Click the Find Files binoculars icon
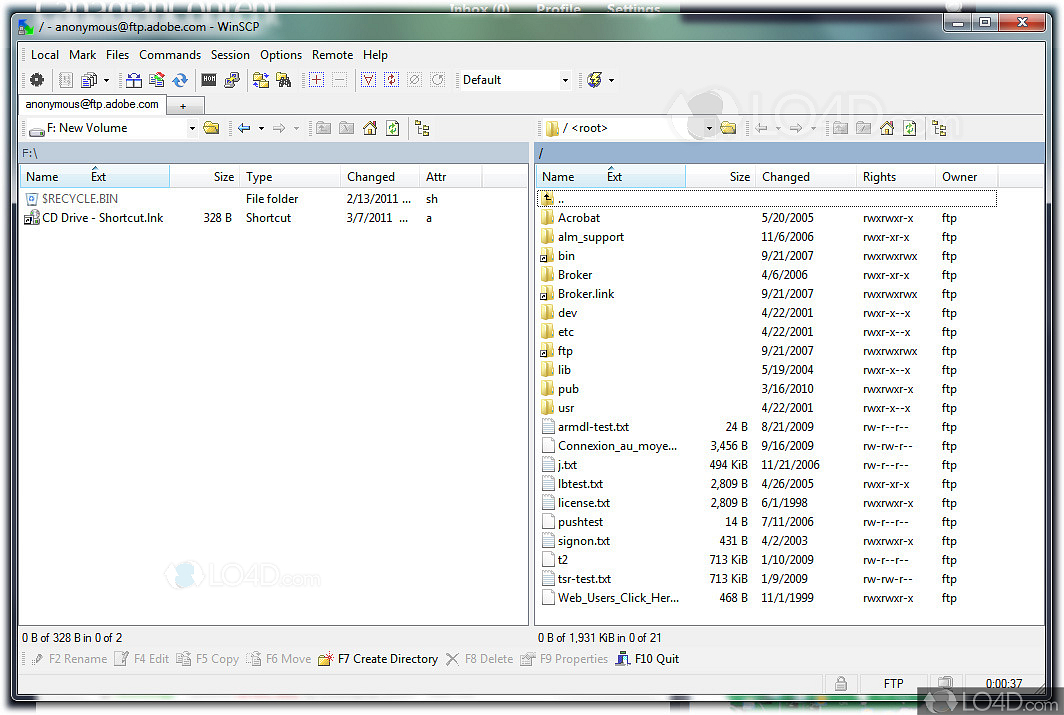The width and height of the screenshot is (1064, 715). [x=284, y=80]
